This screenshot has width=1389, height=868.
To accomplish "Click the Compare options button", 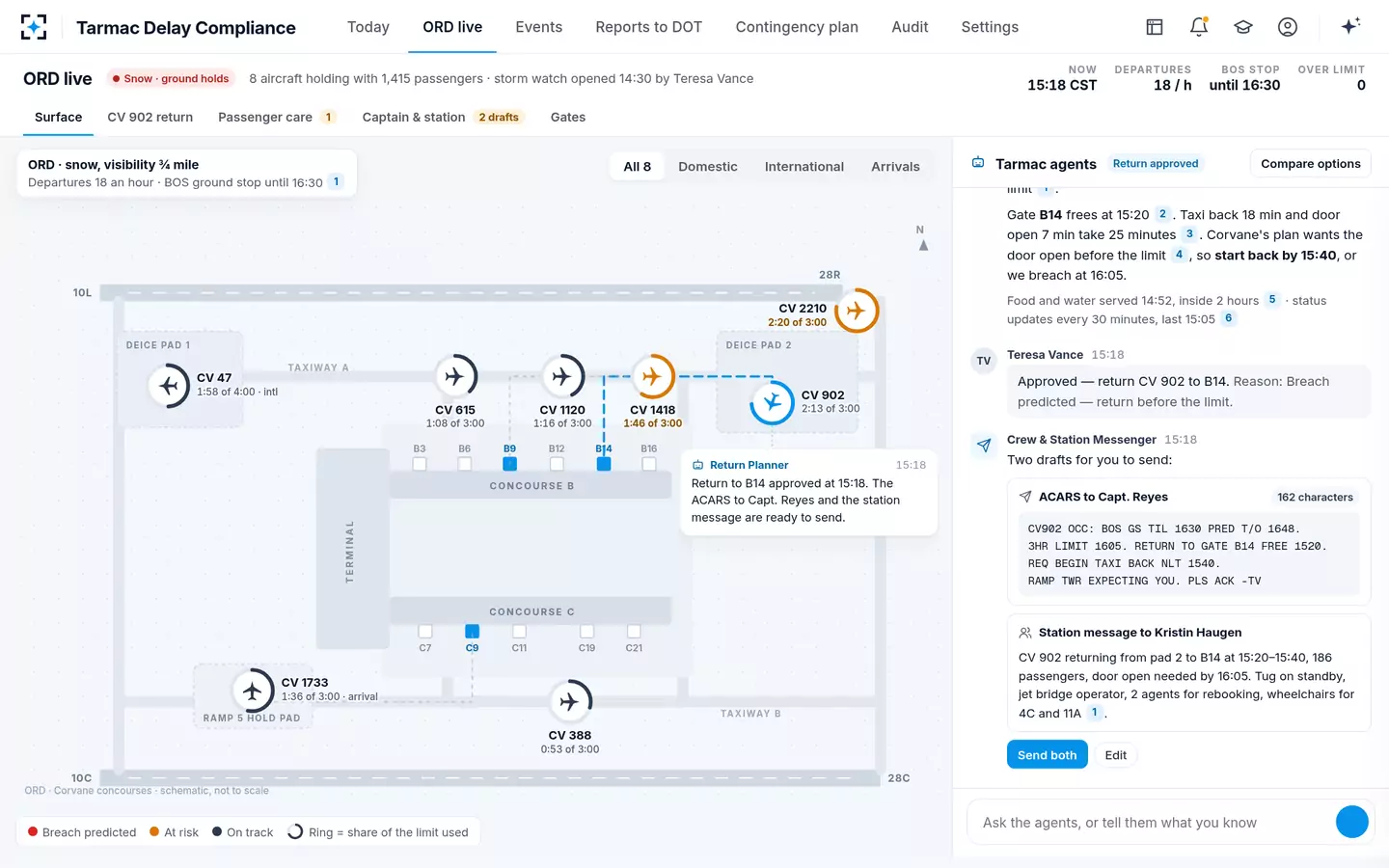I will (x=1310, y=164).
